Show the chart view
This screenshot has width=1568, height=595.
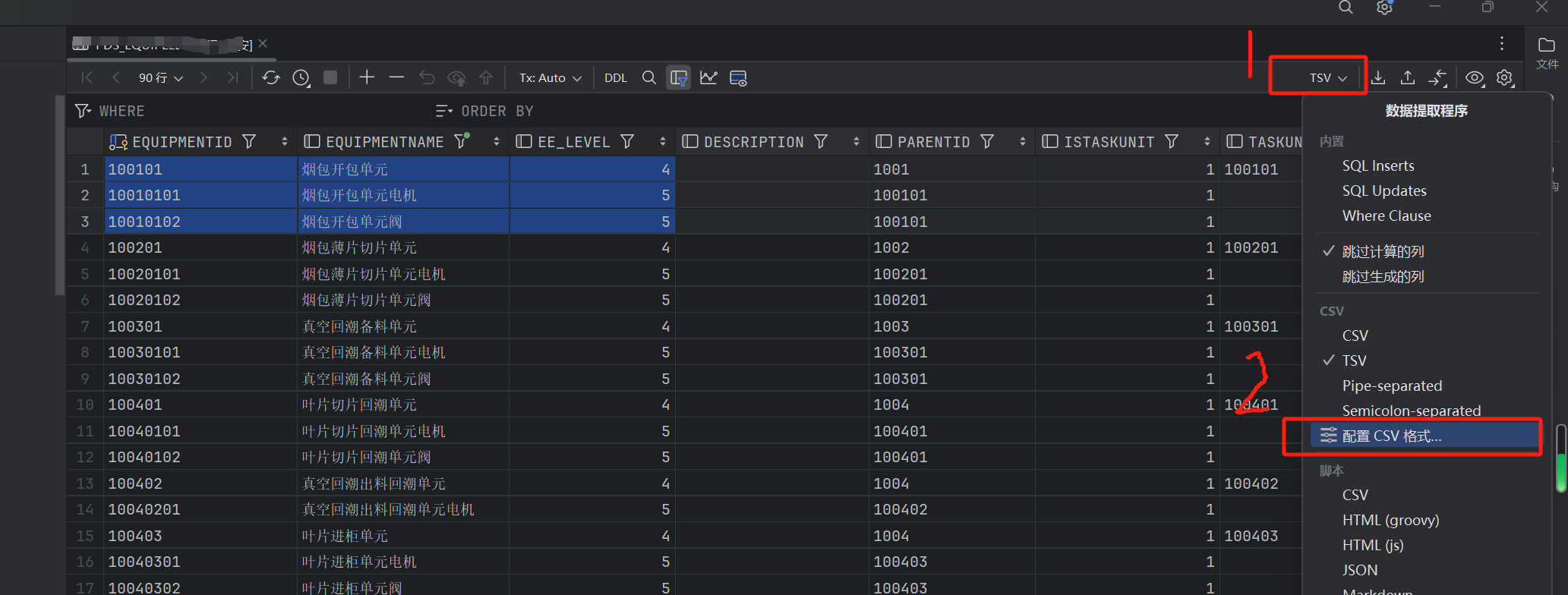(708, 77)
